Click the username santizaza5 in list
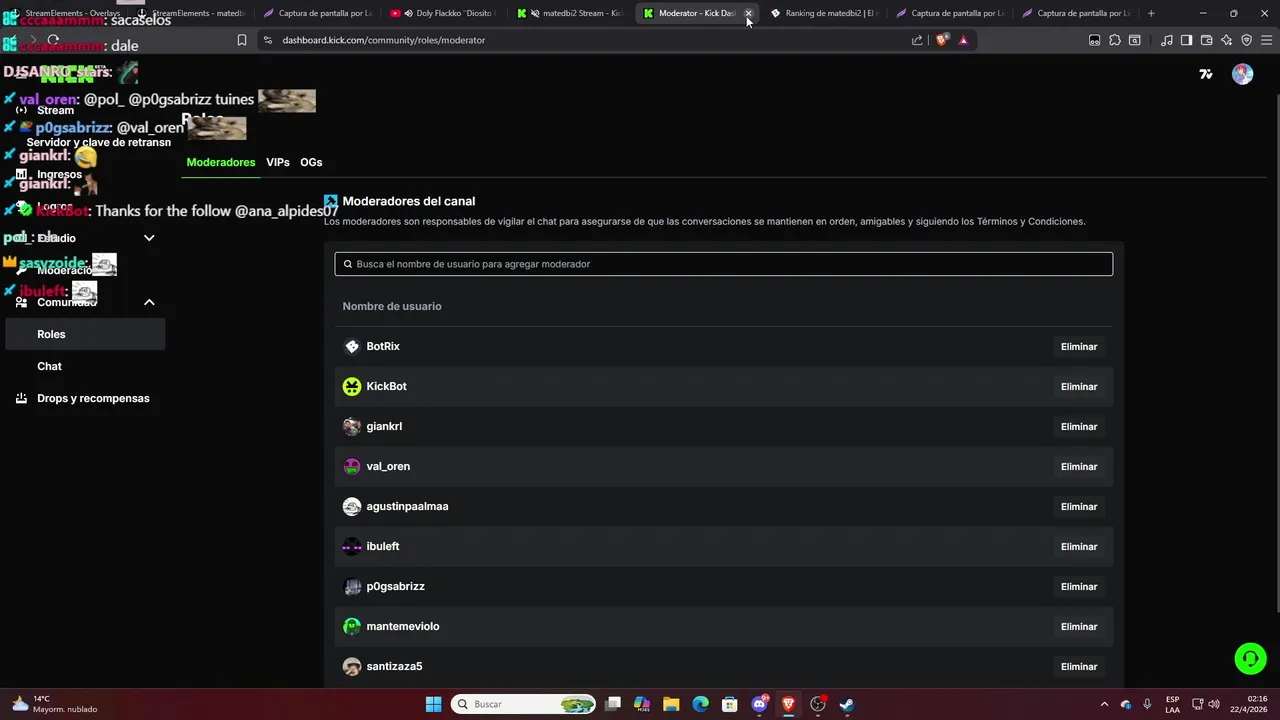This screenshot has height=720, width=1280. coord(394,666)
